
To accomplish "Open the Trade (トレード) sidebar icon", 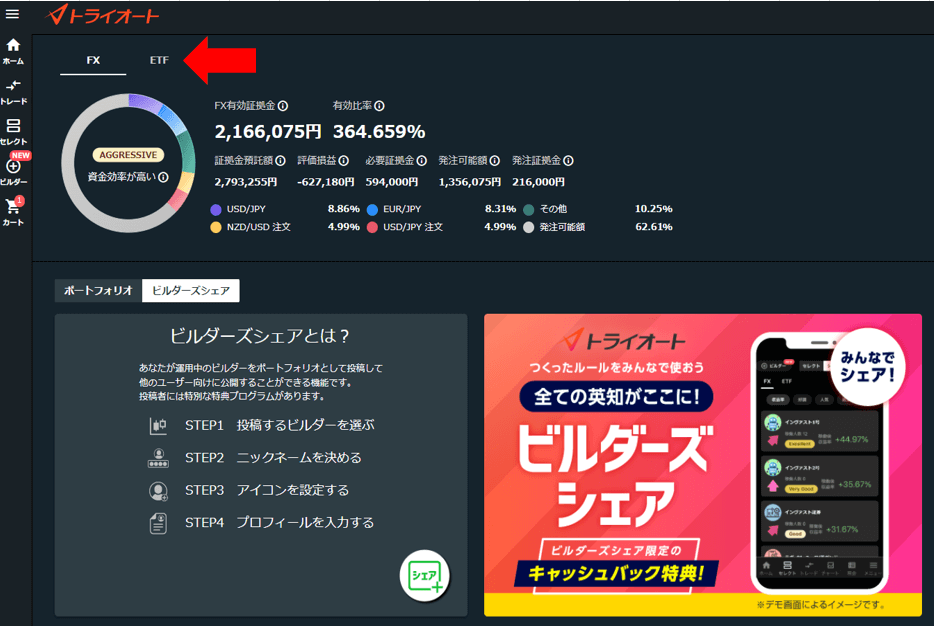I will click(x=13, y=92).
